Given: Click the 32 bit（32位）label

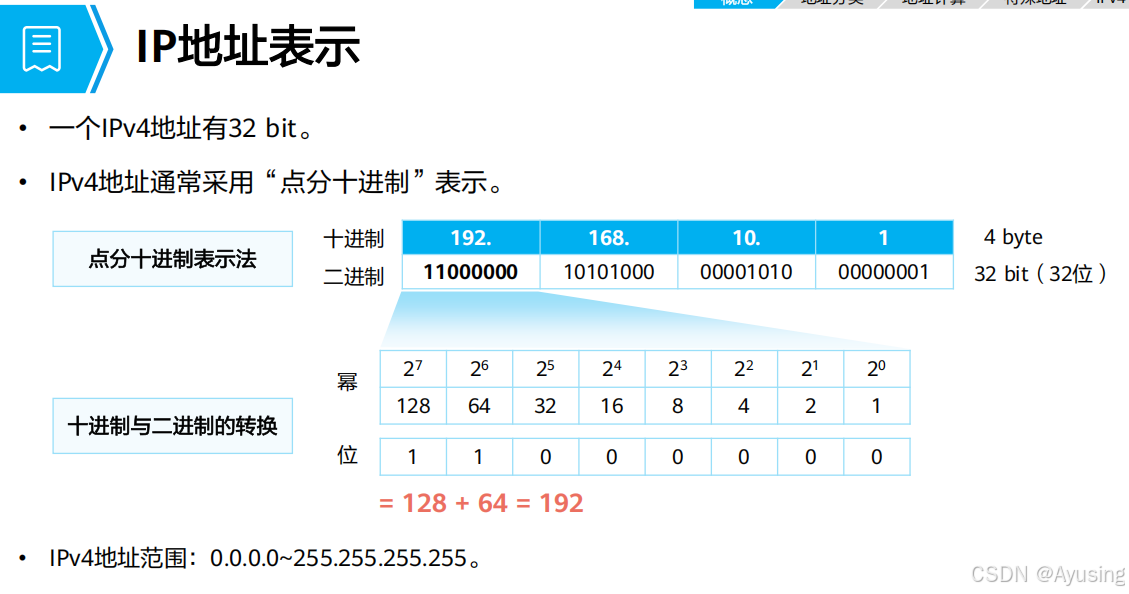Looking at the screenshot, I should [x=1040, y=274].
